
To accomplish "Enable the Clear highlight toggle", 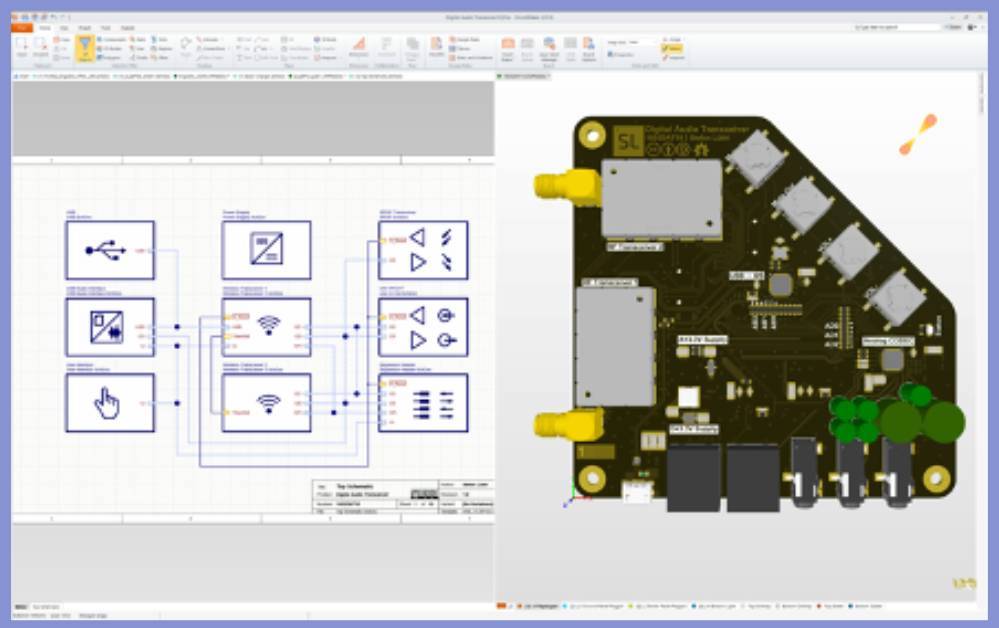I will click(x=678, y=55).
